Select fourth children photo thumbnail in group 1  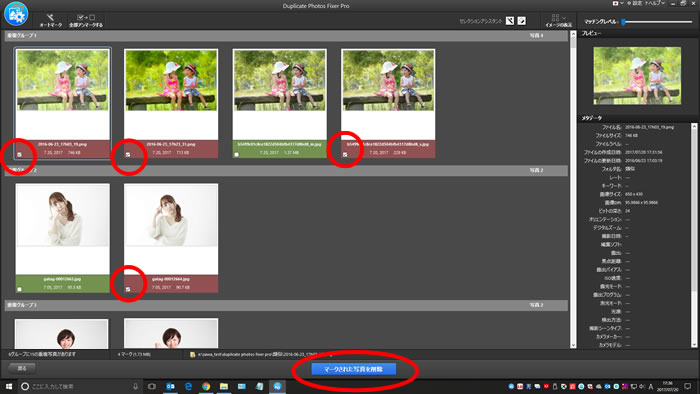388,80
